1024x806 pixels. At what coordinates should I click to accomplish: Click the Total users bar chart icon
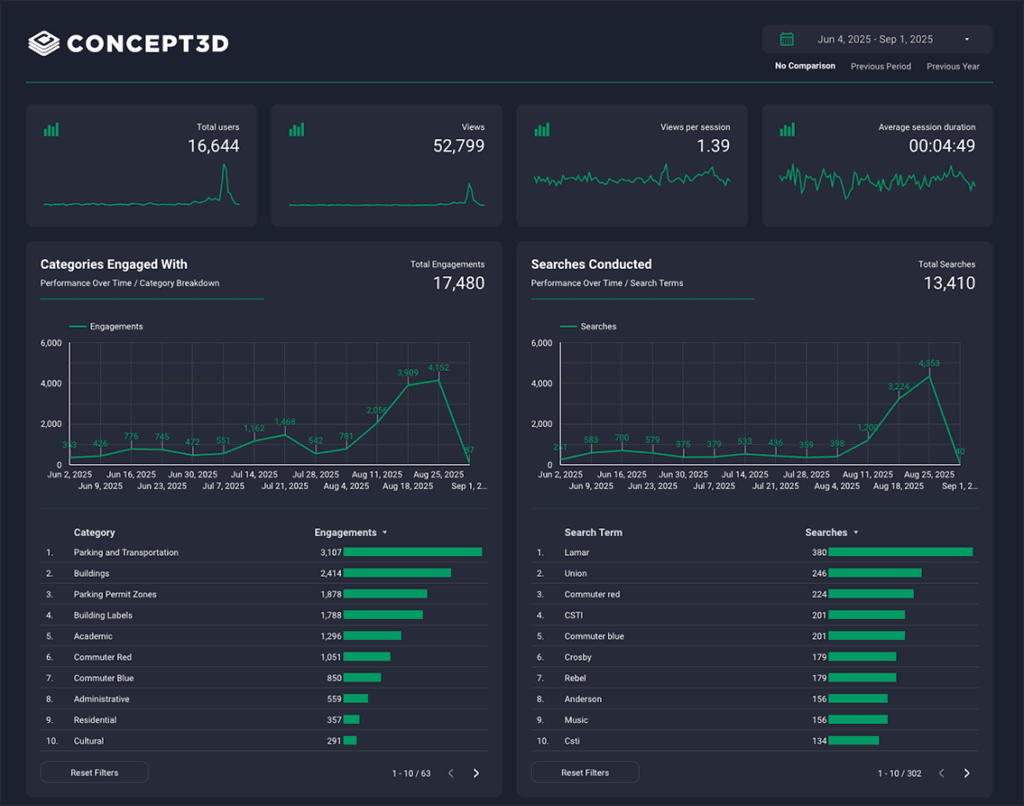coord(51,129)
